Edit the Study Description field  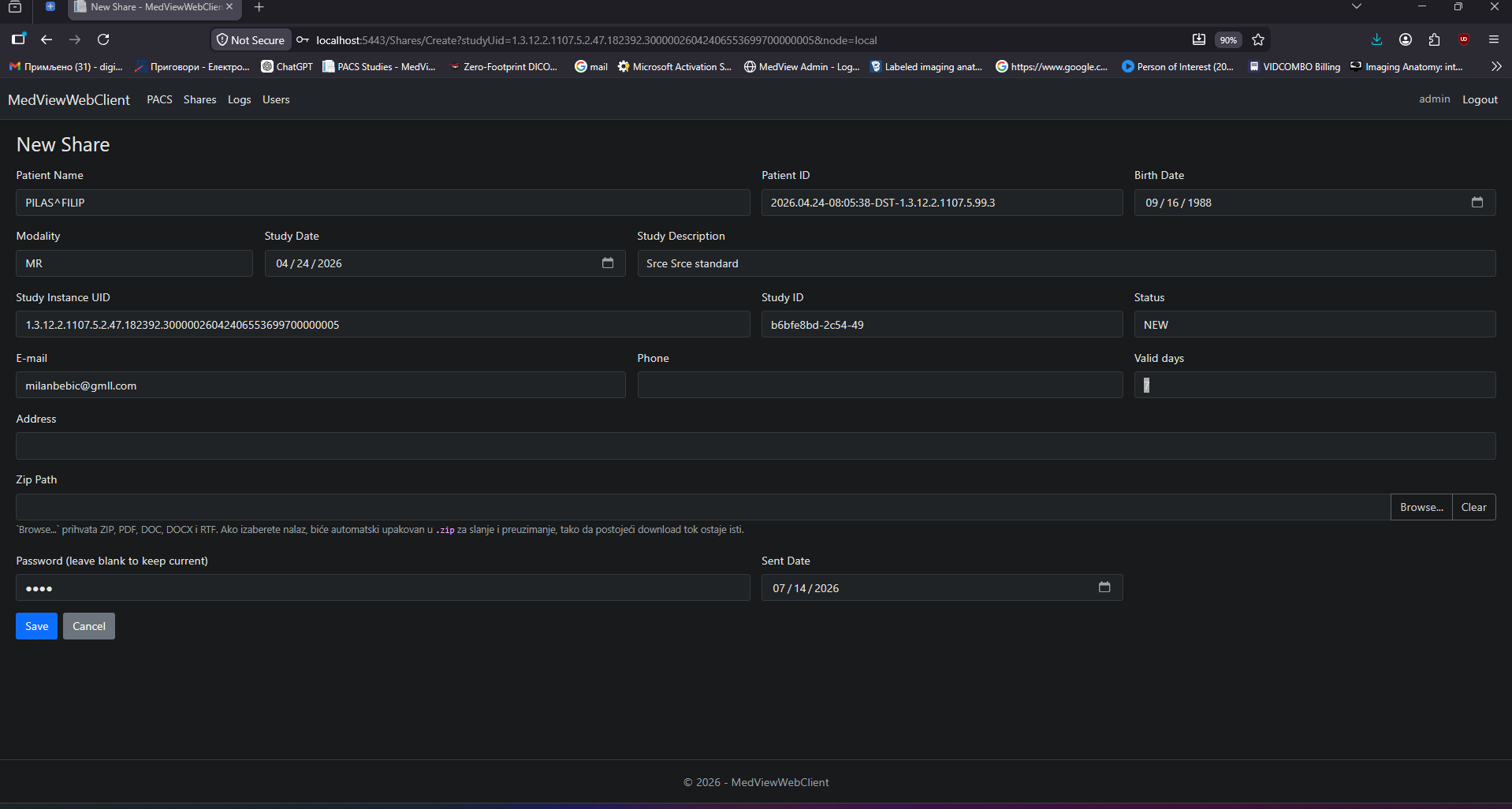coord(1067,263)
